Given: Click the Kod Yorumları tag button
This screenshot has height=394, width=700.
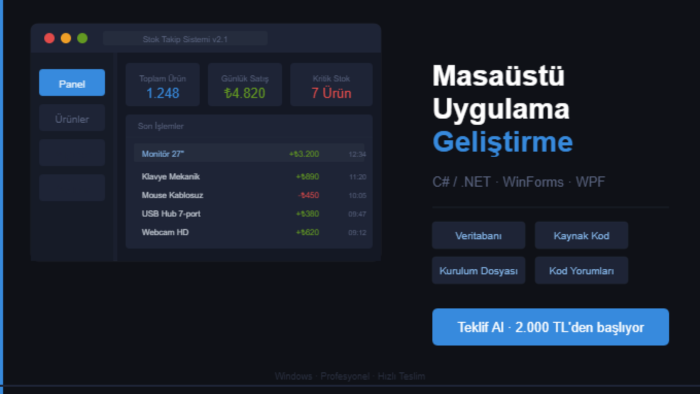Looking at the screenshot, I should point(581,270).
